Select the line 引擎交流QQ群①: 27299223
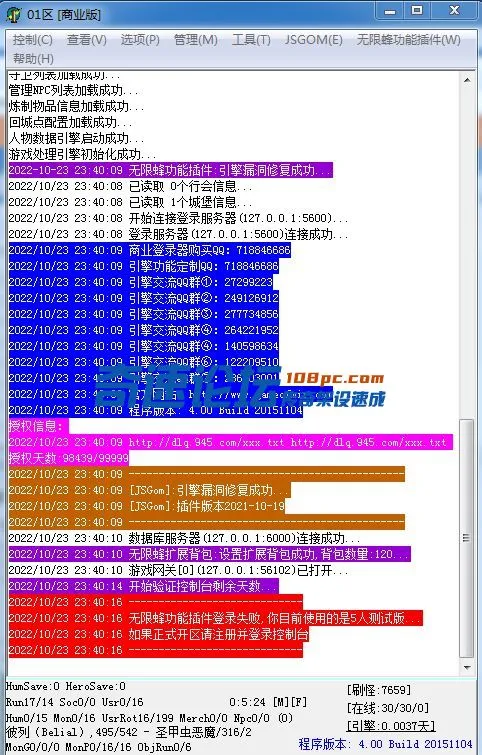The height and width of the screenshot is (755, 482). pos(141,282)
